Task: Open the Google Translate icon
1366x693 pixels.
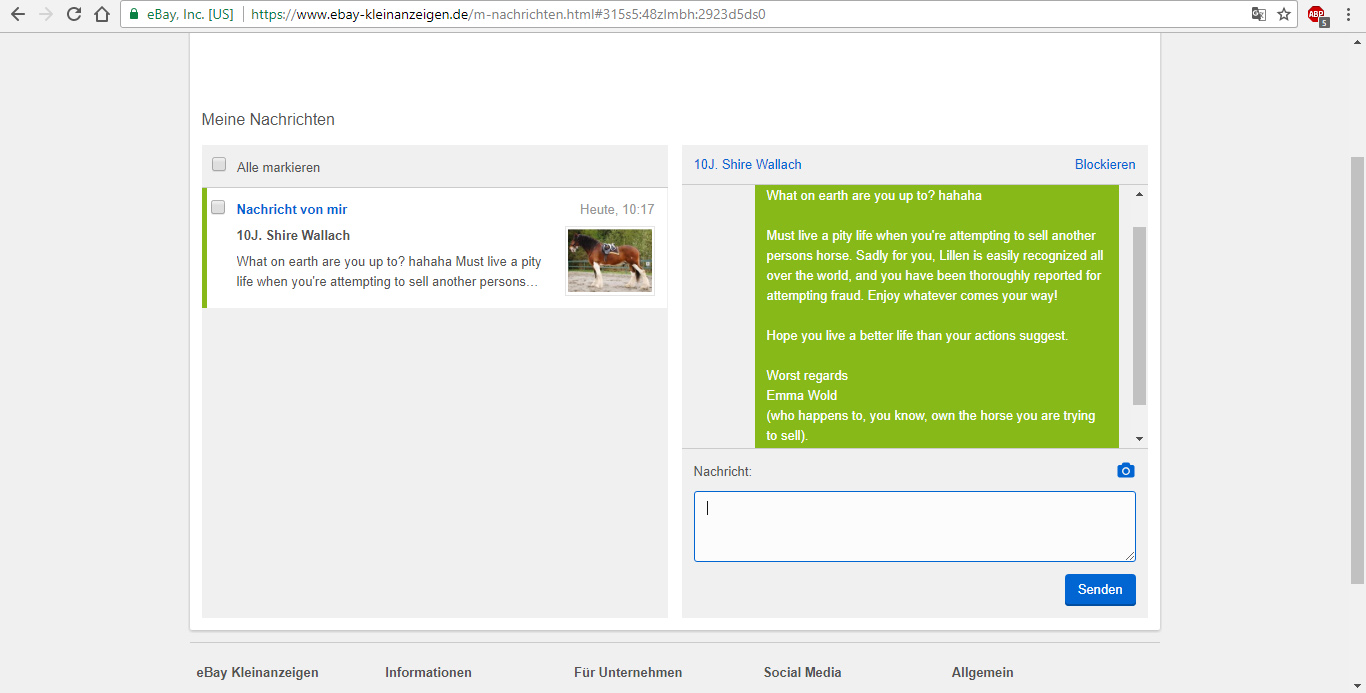Action: coord(1259,15)
